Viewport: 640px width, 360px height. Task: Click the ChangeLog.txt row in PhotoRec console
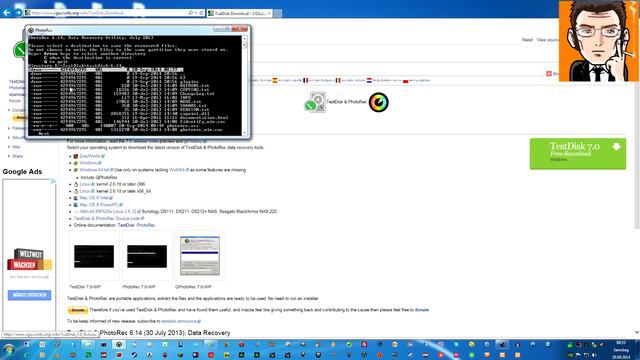point(122,94)
